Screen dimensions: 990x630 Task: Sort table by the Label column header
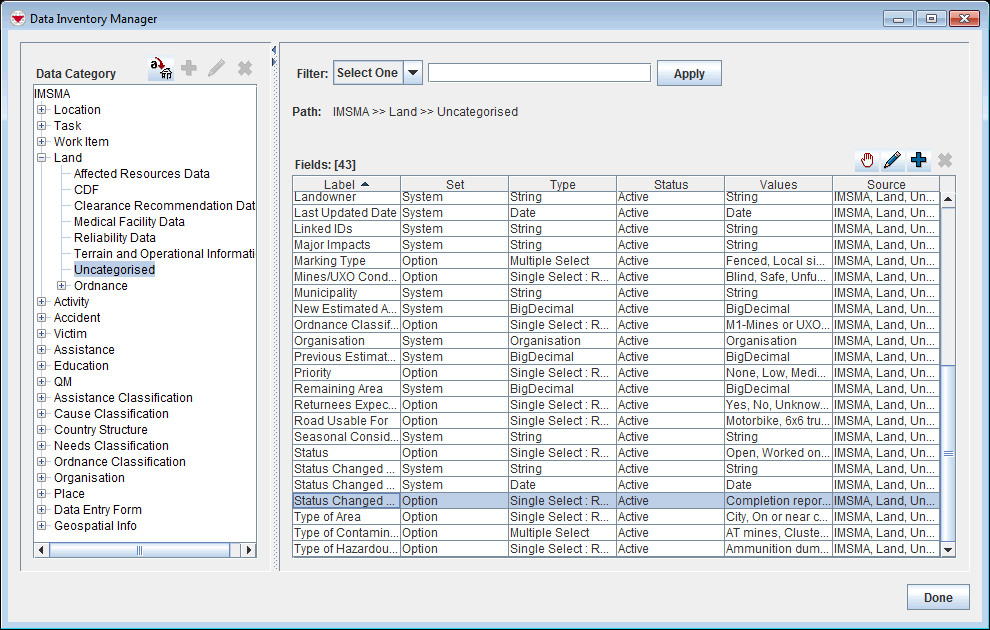point(345,184)
